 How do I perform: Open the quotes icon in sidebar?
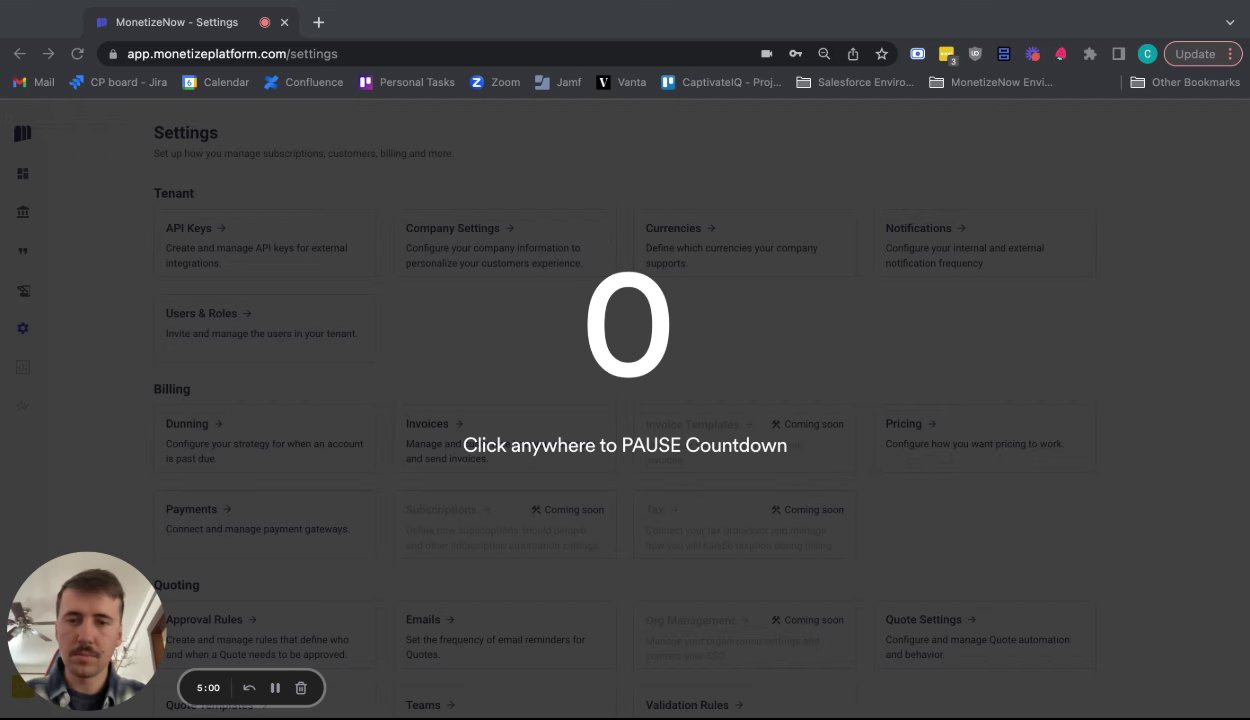[x=23, y=251]
